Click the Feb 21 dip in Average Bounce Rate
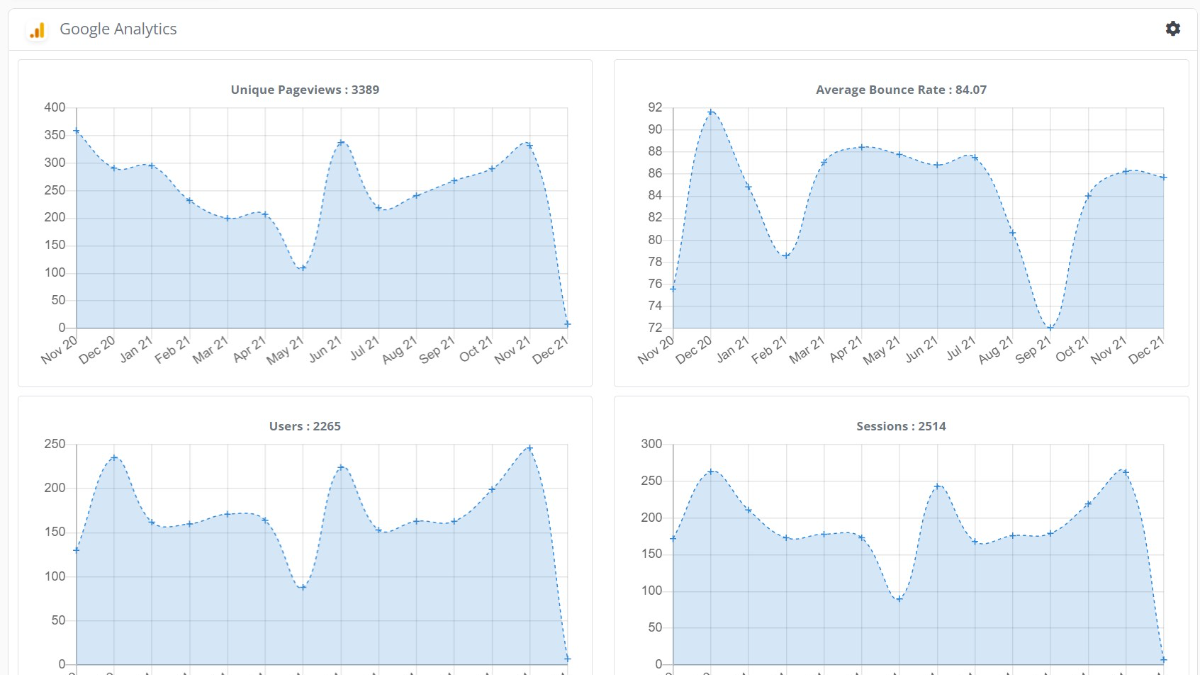 [x=786, y=256]
